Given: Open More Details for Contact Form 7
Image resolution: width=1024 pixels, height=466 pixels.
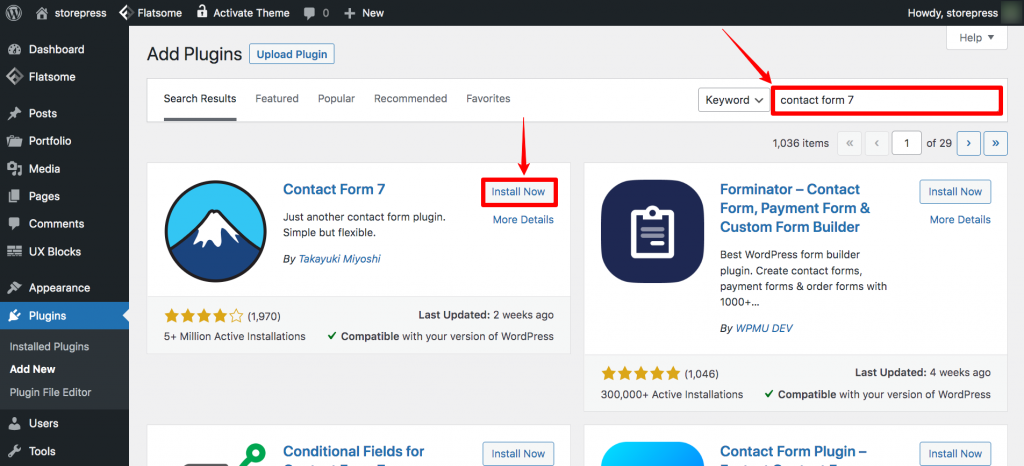Looking at the screenshot, I should pyautogui.click(x=523, y=220).
